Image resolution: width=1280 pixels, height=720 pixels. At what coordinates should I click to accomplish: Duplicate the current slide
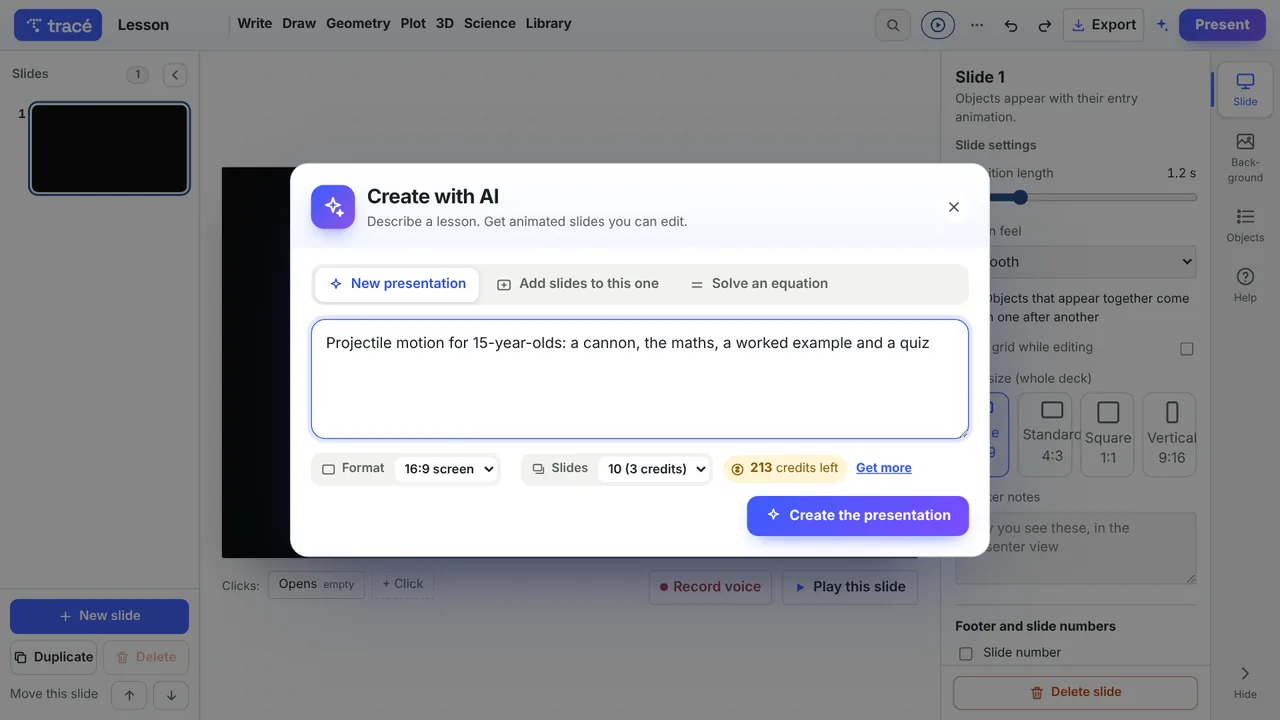(54, 657)
